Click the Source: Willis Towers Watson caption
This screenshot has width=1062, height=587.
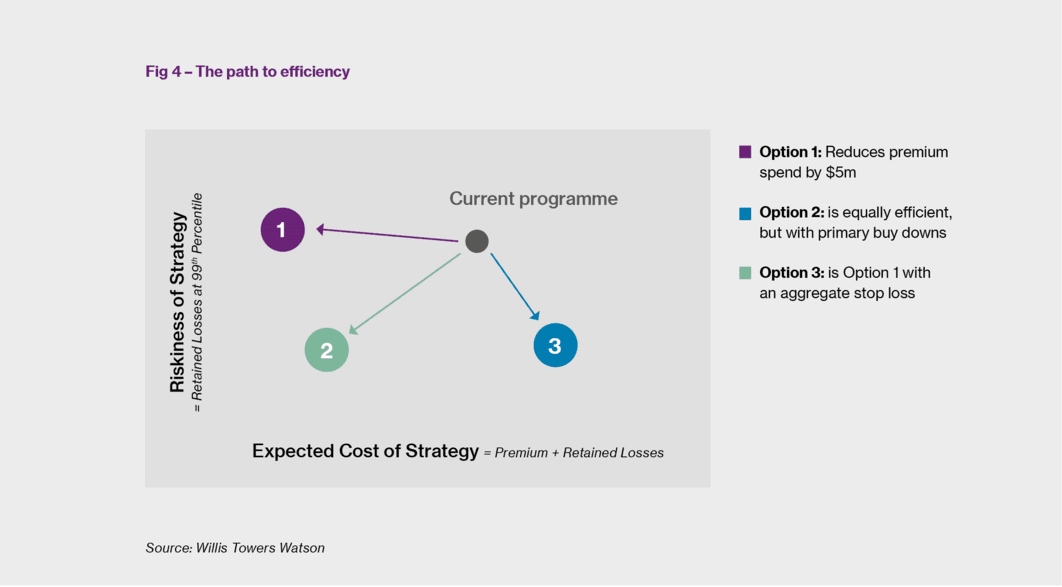point(235,548)
